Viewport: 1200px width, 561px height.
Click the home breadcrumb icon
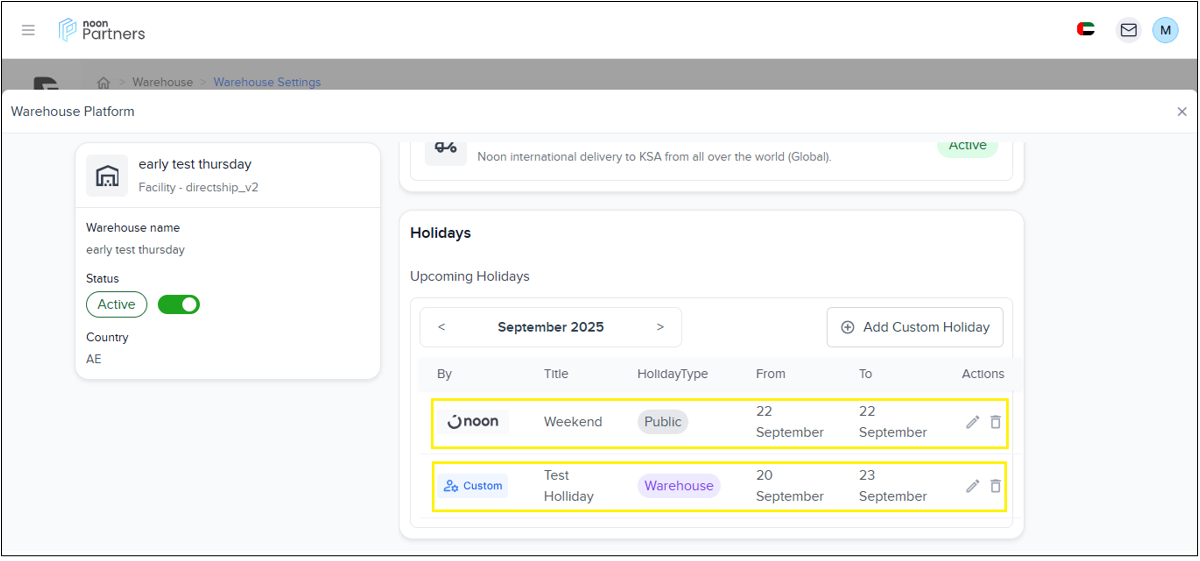[103, 82]
